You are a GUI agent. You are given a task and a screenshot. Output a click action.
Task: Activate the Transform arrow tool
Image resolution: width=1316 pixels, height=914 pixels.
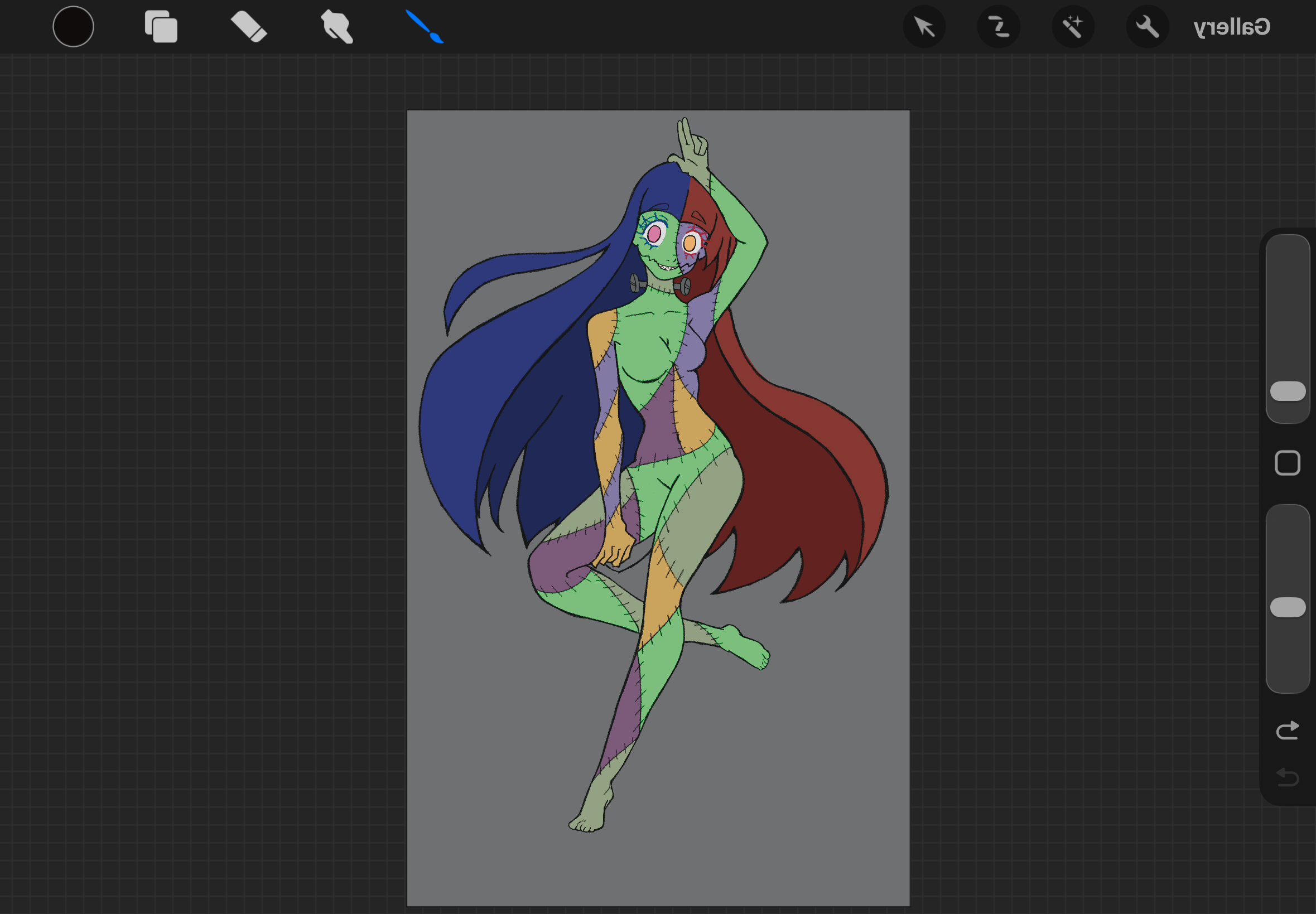click(924, 26)
